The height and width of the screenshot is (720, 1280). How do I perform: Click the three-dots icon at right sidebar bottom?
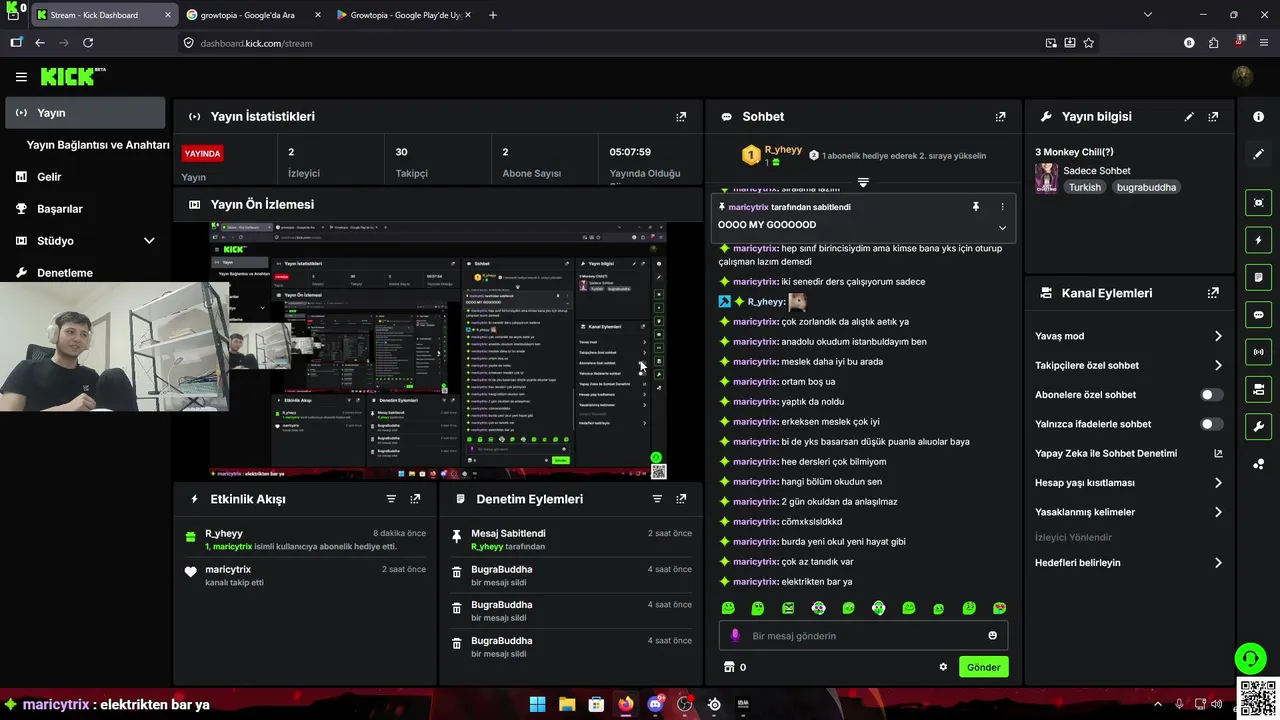pyautogui.click(x=1258, y=463)
